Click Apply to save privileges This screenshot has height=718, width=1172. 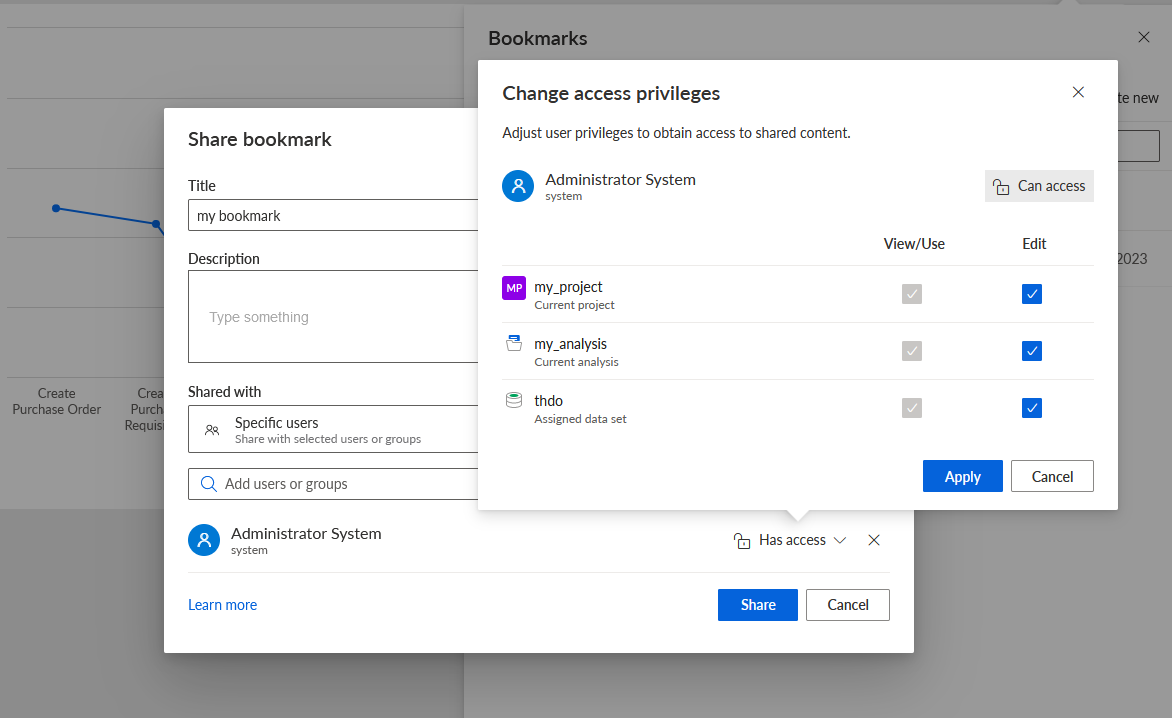point(962,476)
